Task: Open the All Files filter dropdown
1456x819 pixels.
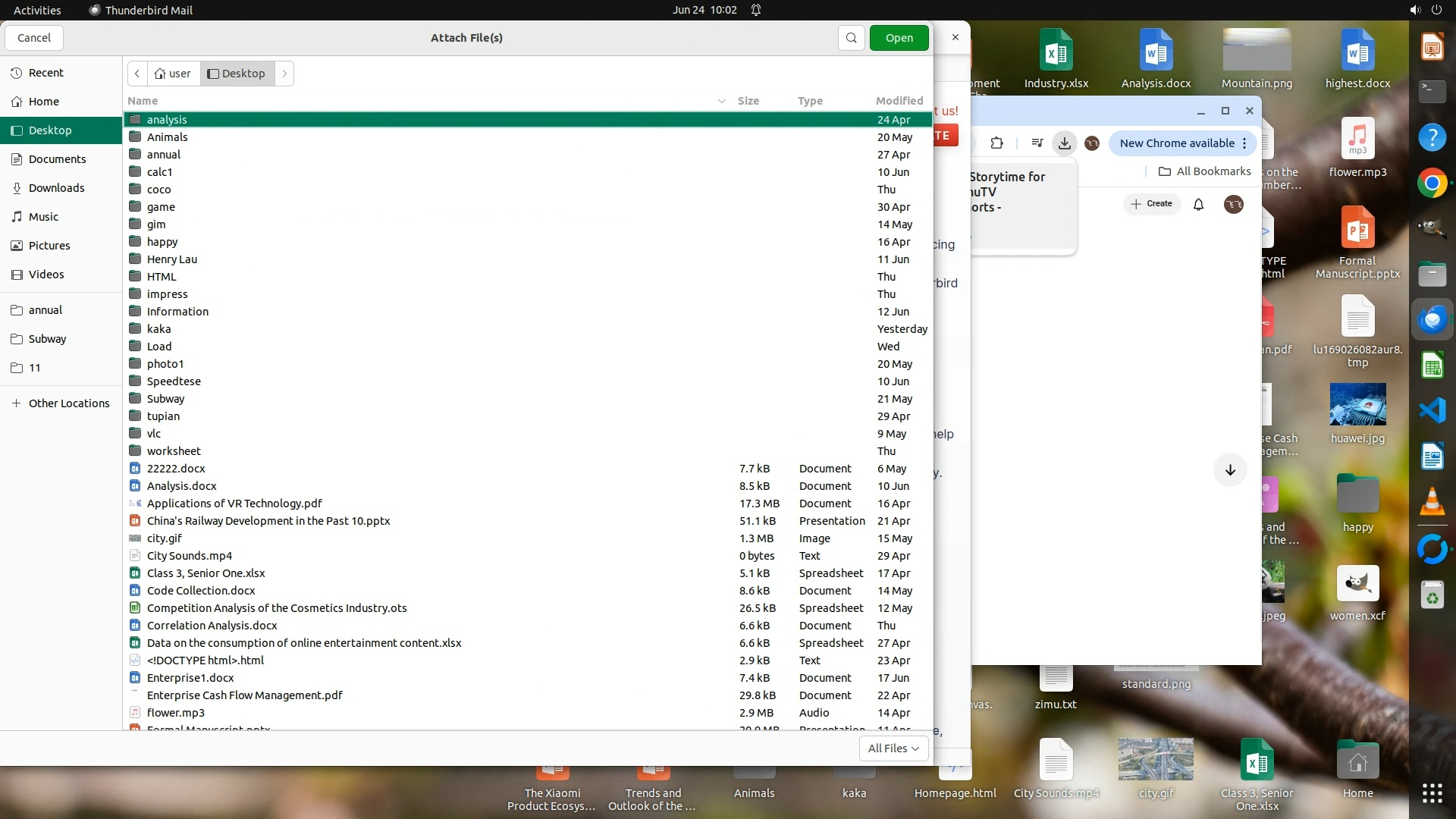Action: tap(893, 748)
